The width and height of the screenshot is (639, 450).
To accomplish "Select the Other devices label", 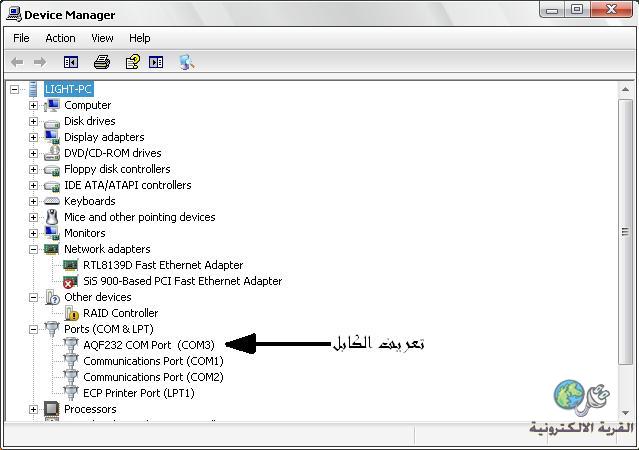I will 98,297.
